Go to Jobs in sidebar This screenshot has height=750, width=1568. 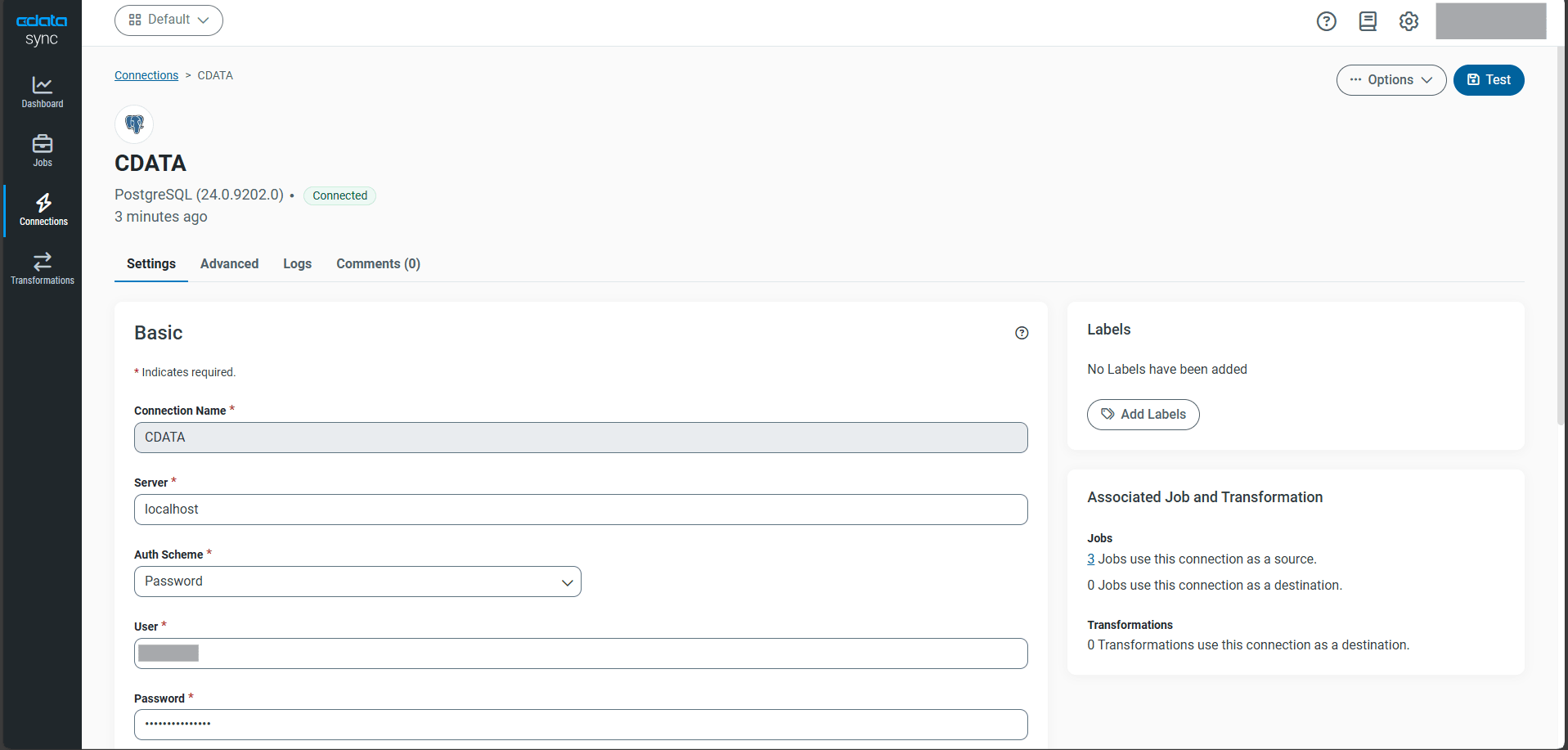43,150
